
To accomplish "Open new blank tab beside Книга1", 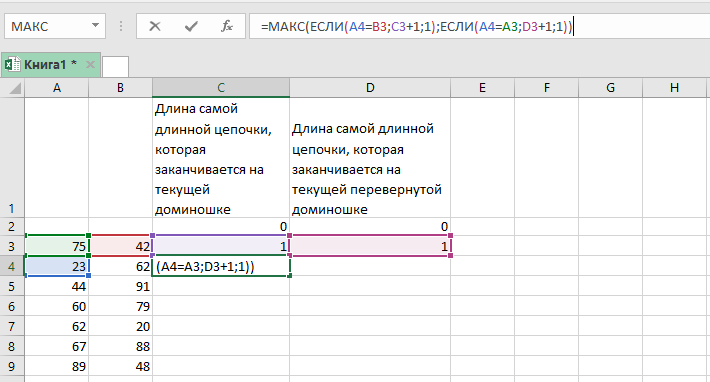I will (115, 67).
